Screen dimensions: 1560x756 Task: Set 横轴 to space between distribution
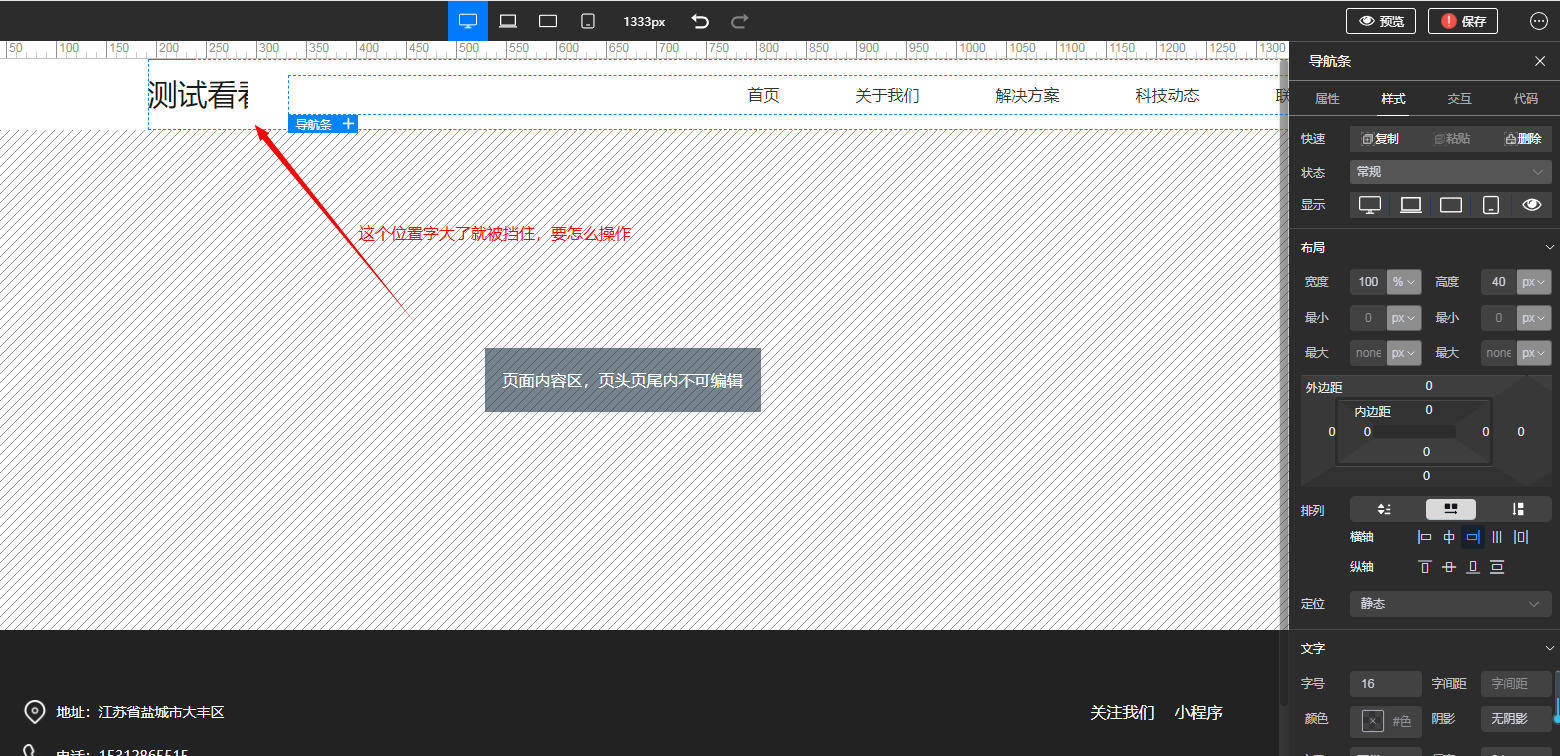pos(1521,537)
